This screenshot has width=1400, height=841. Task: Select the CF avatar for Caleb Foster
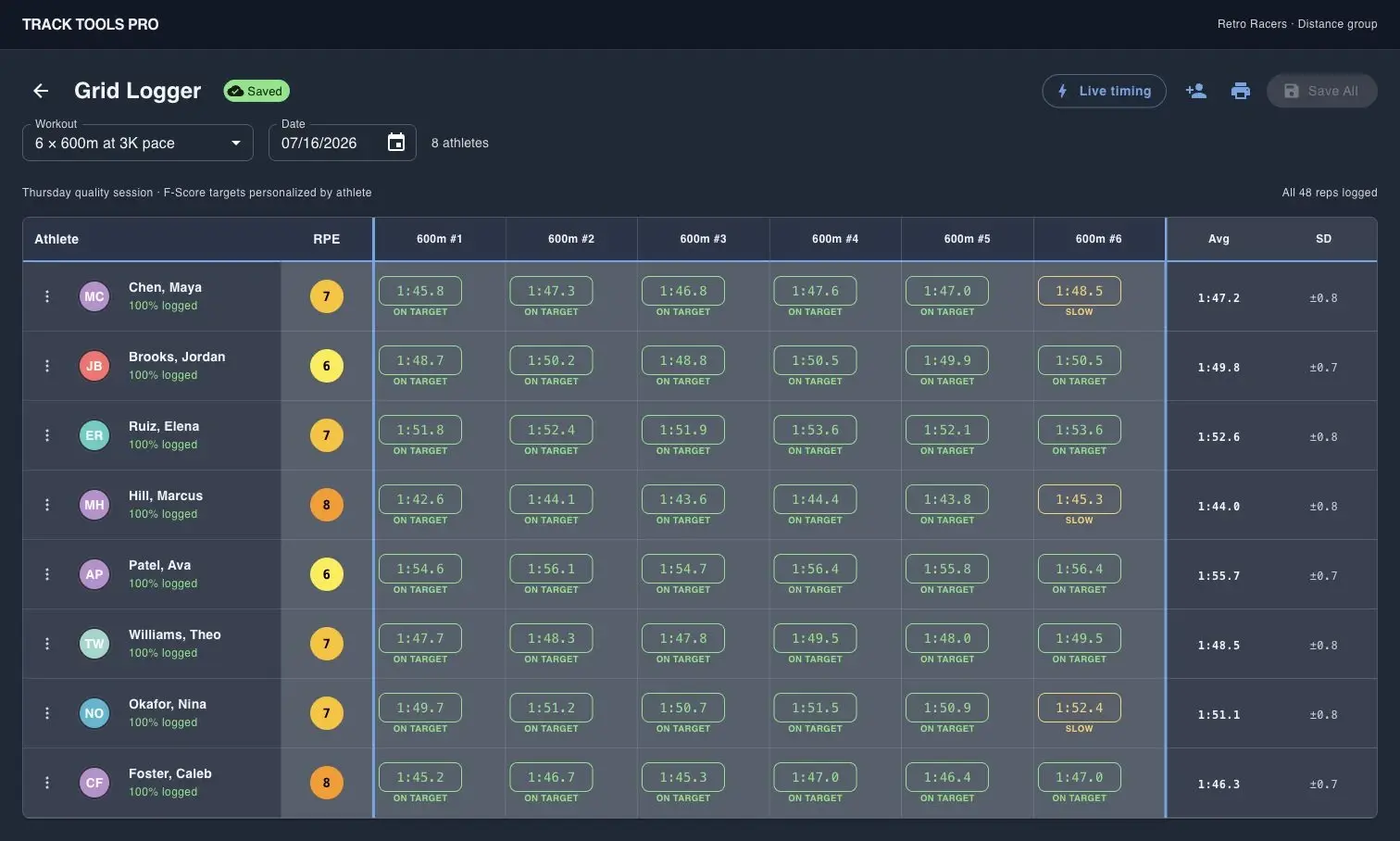tap(94, 783)
